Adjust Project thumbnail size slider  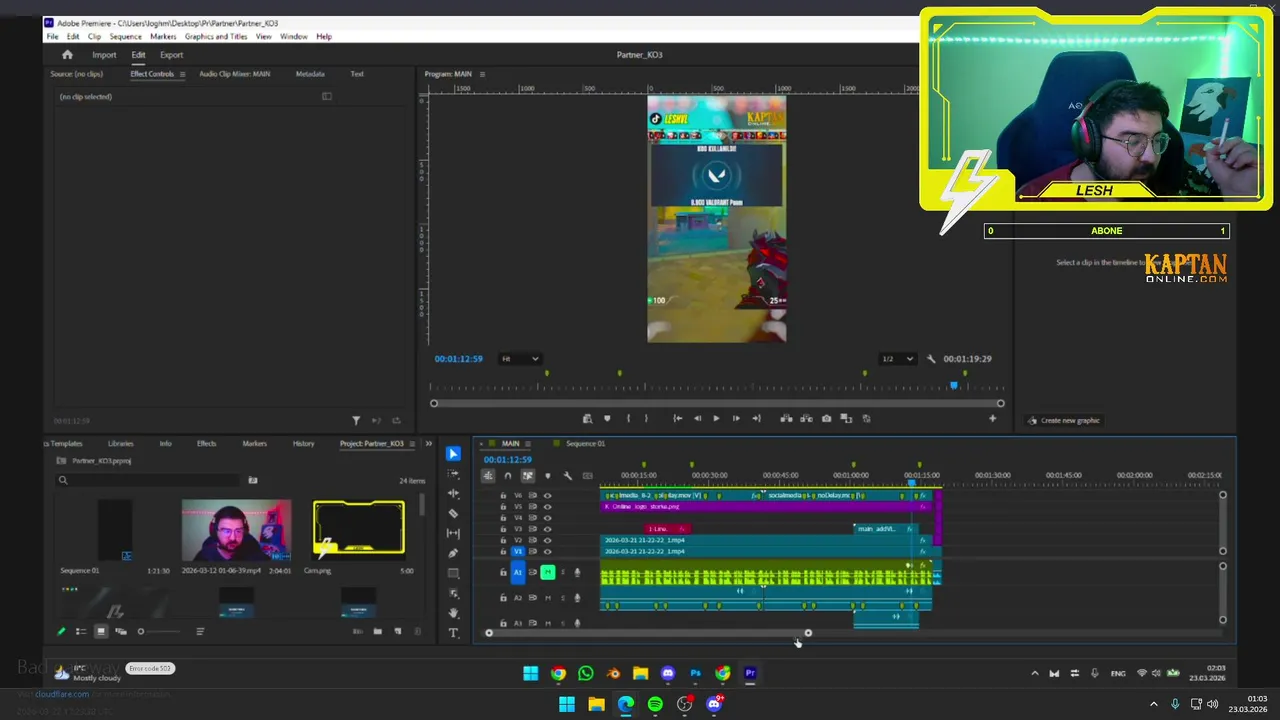click(160, 632)
